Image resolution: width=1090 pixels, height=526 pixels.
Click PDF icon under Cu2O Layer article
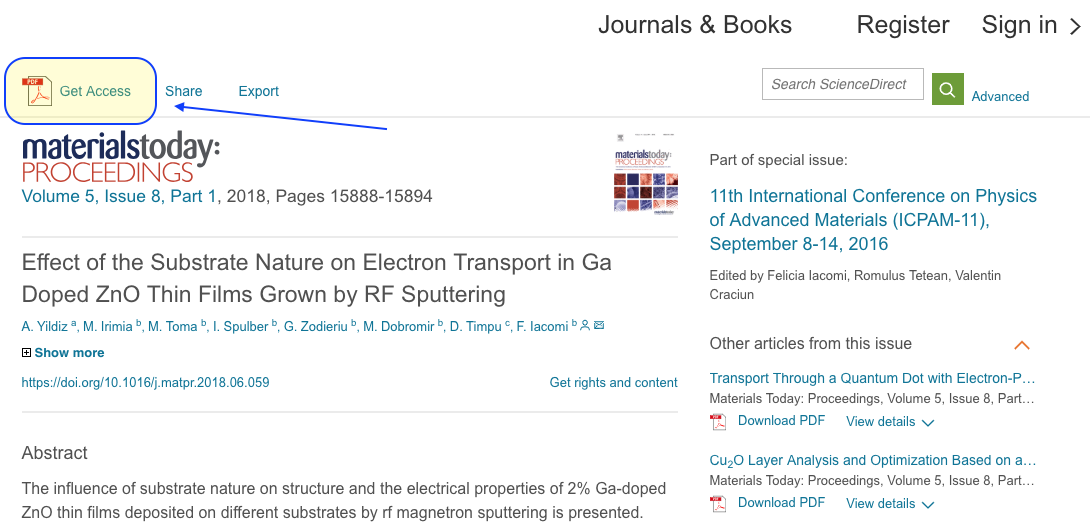(717, 504)
